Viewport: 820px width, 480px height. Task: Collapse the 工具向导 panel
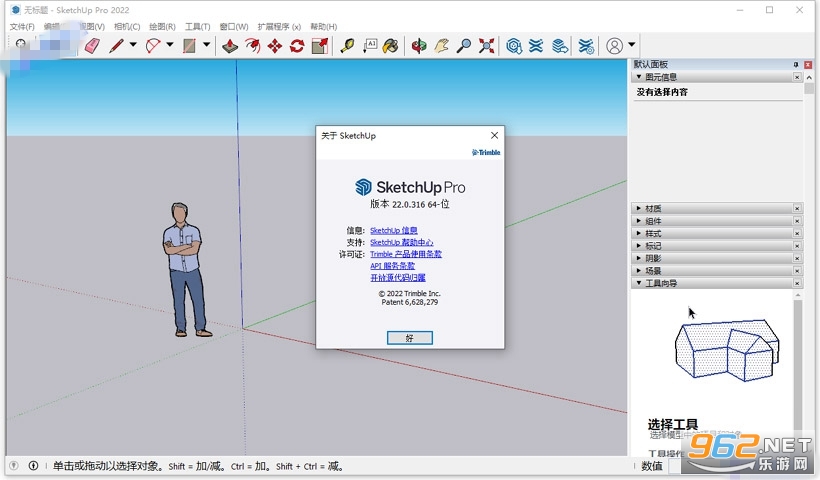tap(639, 283)
